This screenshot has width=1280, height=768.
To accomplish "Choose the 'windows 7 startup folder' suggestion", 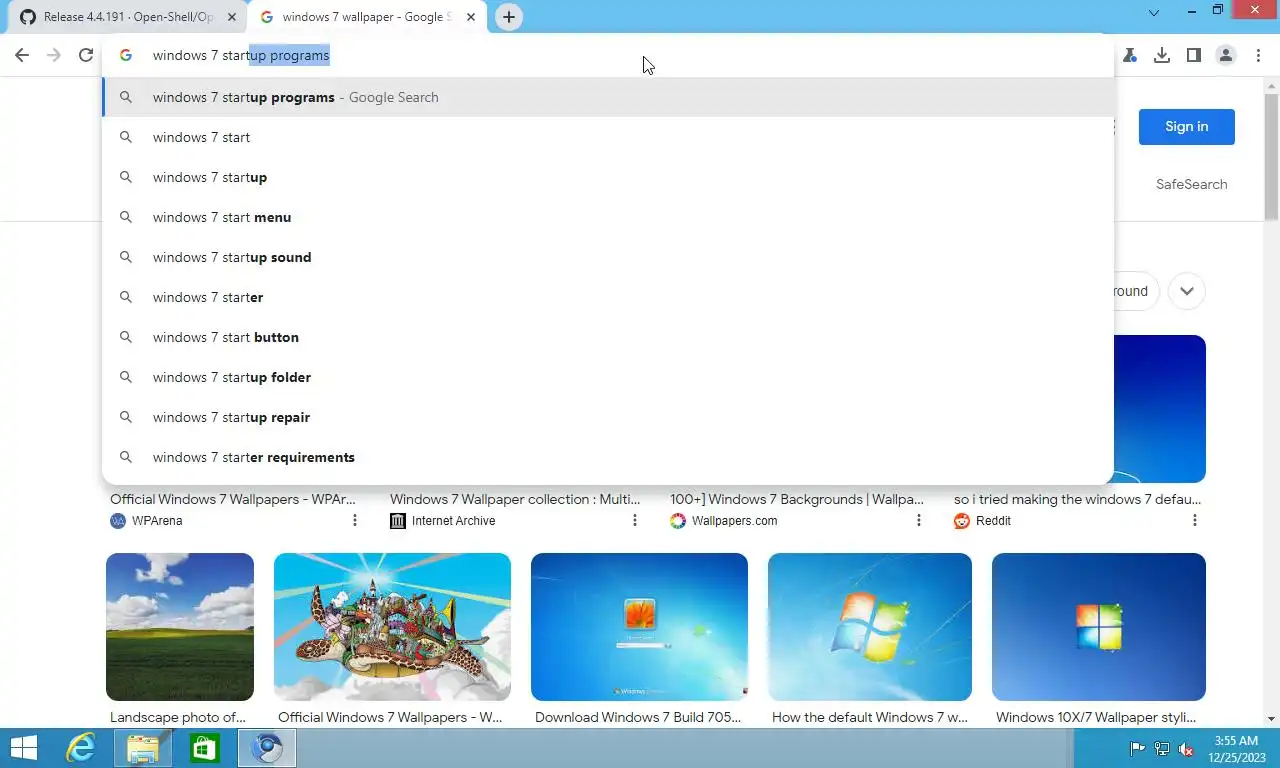I will (608, 377).
